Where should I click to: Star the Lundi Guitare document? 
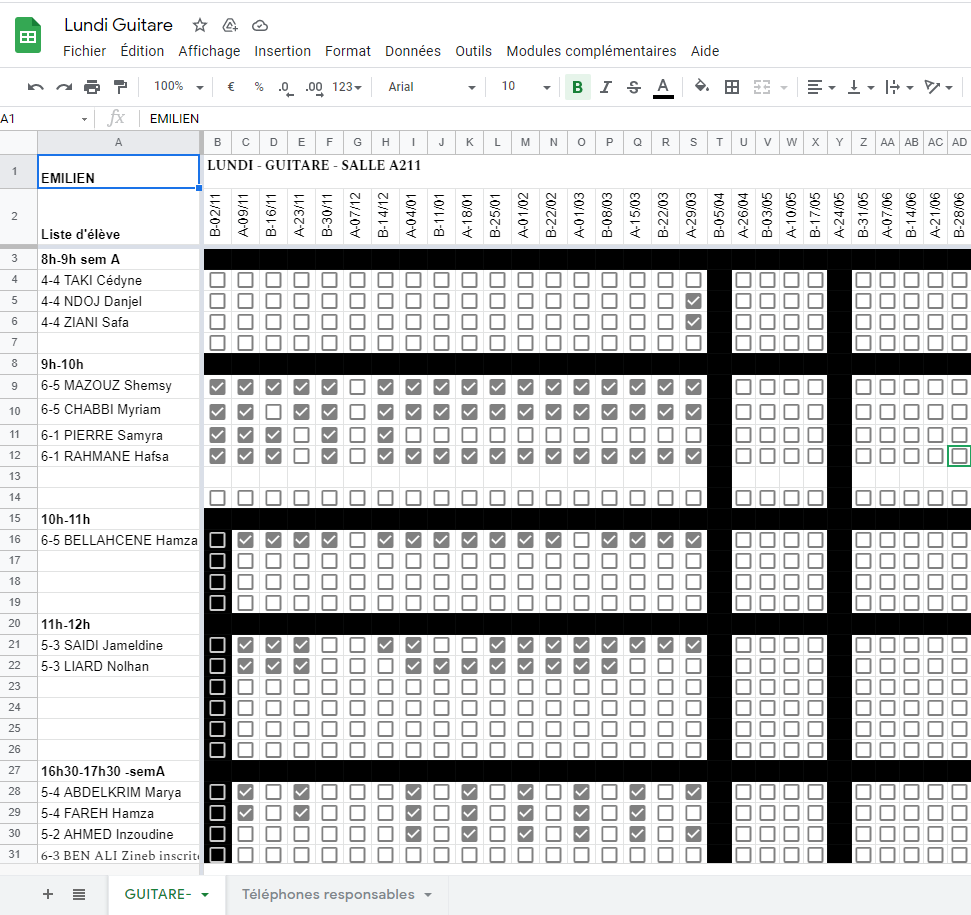[200, 25]
